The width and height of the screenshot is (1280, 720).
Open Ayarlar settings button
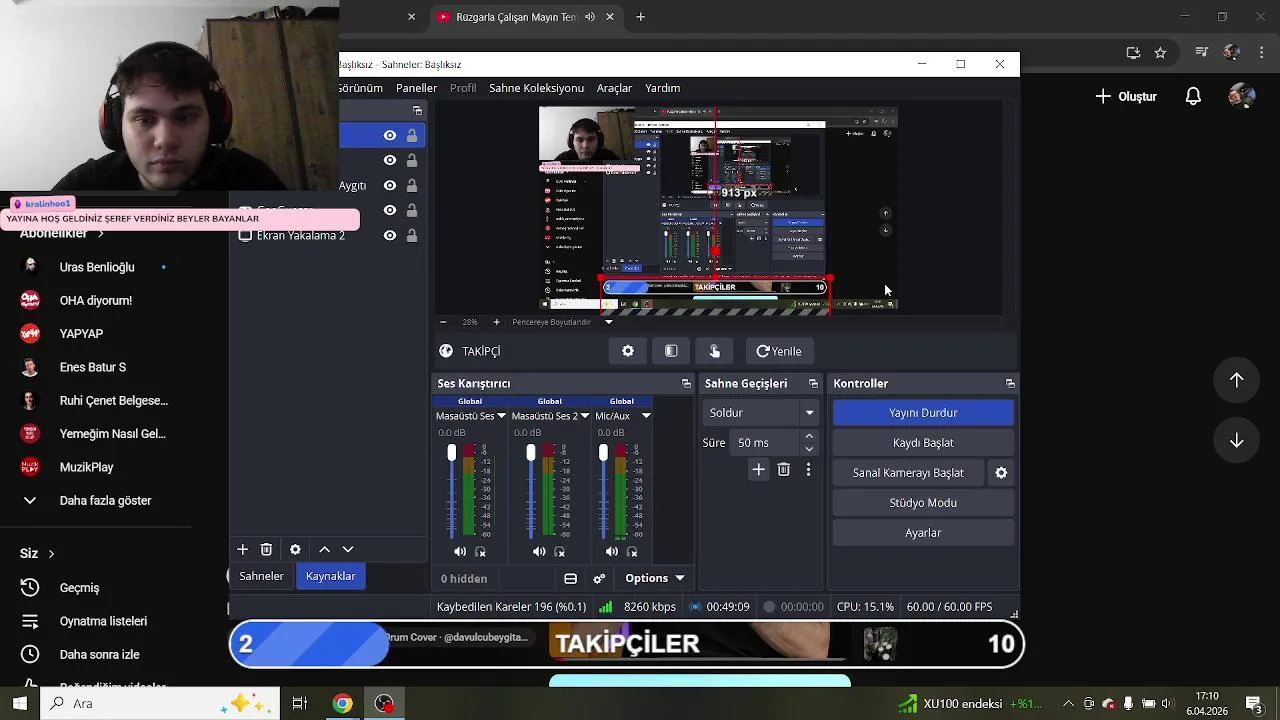(923, 533)
